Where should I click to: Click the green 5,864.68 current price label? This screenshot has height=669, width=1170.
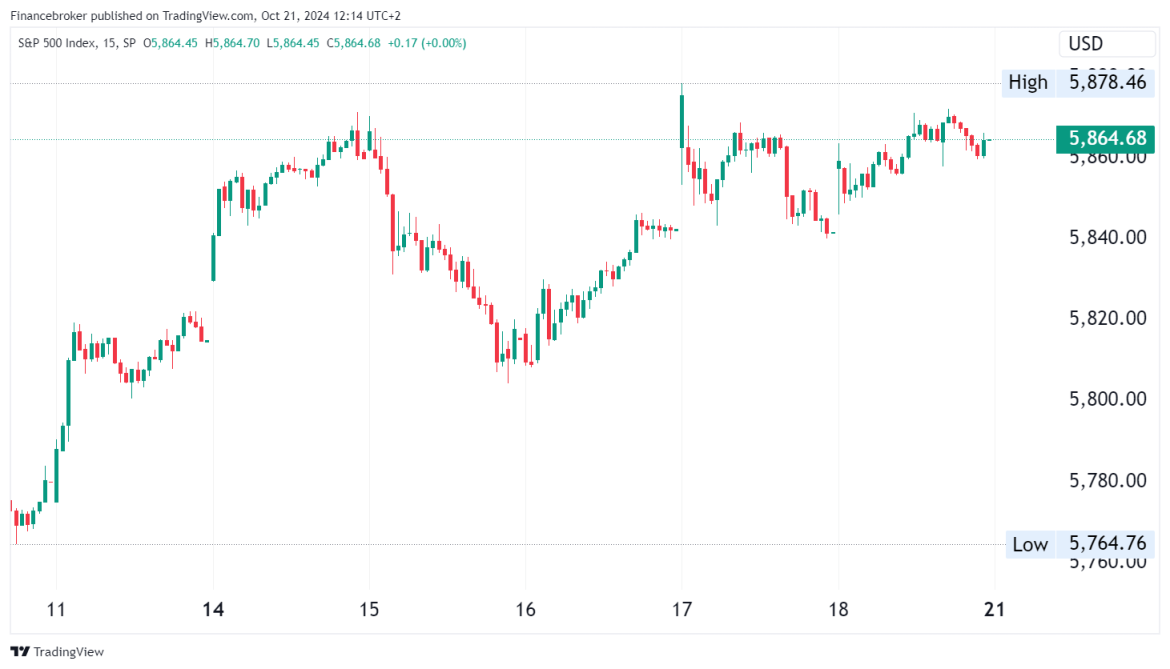tap(1107, 139)
